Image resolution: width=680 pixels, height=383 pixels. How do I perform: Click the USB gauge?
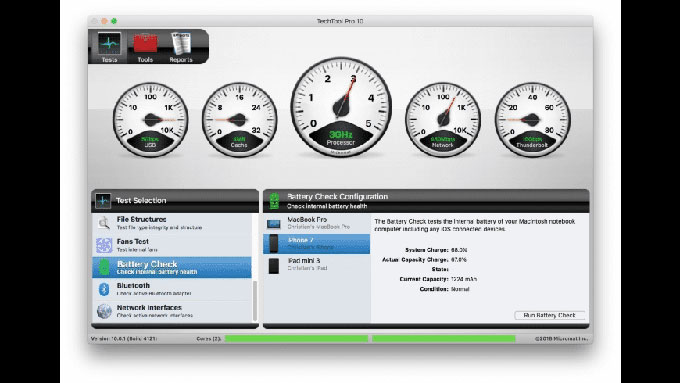pos(150,119)
